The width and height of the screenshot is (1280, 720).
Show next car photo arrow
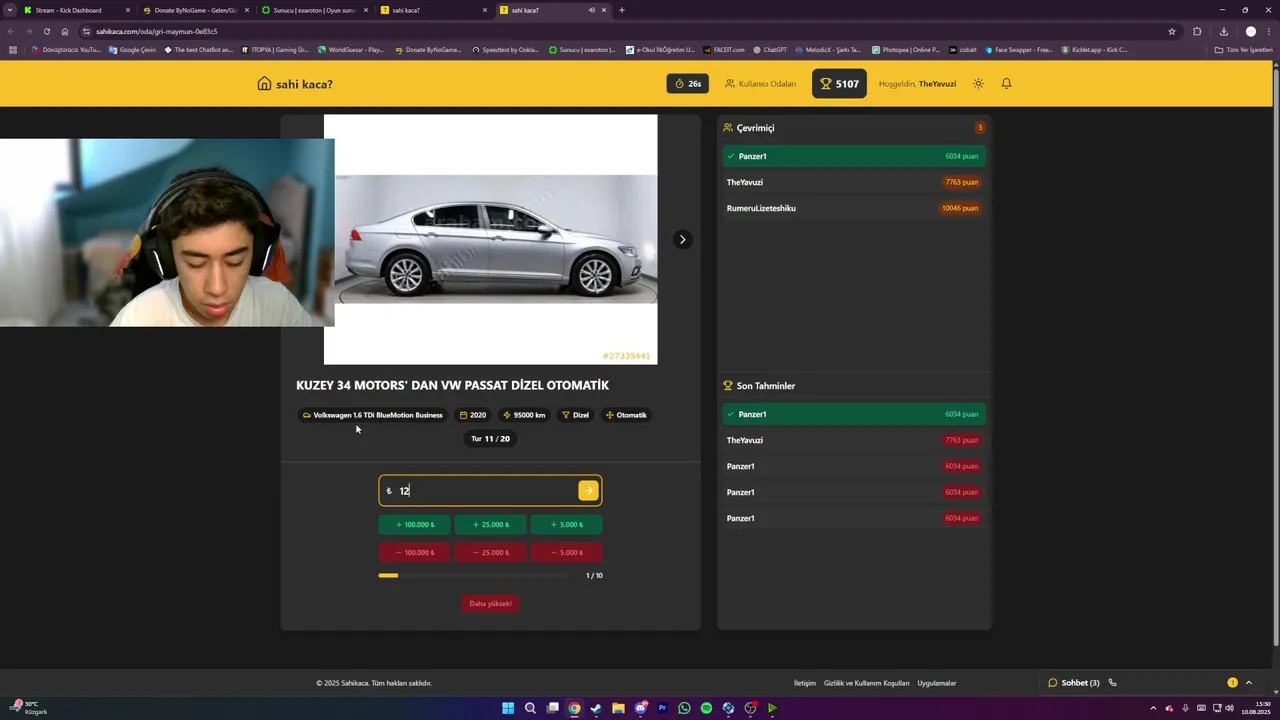pos(682,239)
